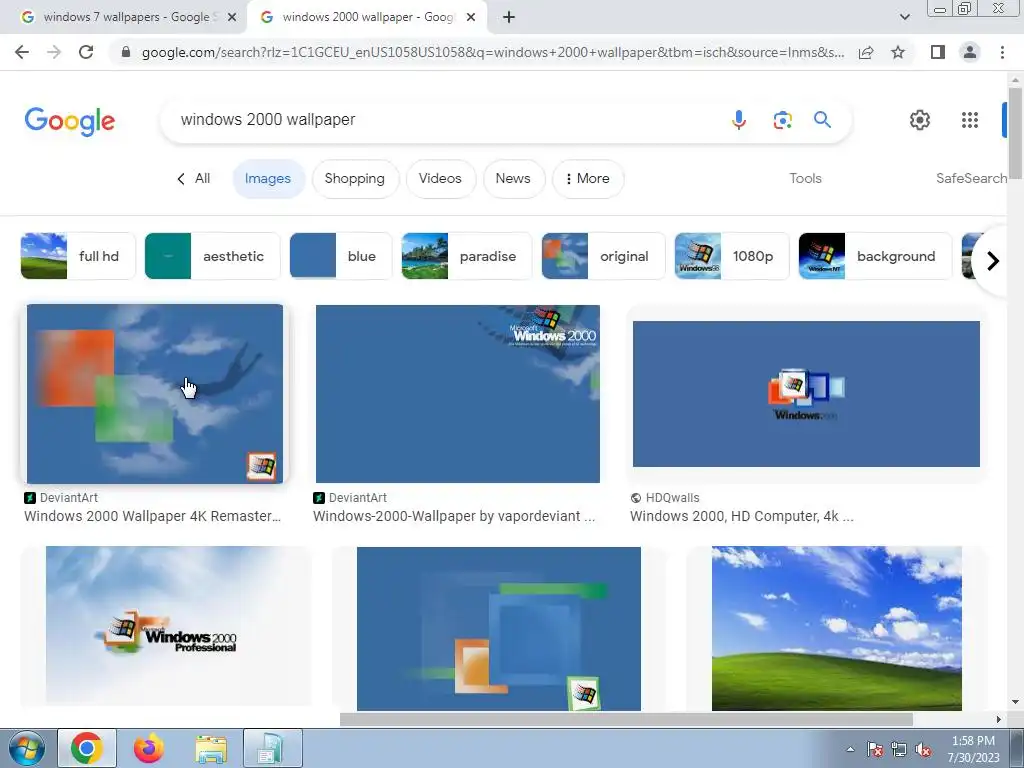
Task: Click the voice search microphone icon
Action: 739,120
